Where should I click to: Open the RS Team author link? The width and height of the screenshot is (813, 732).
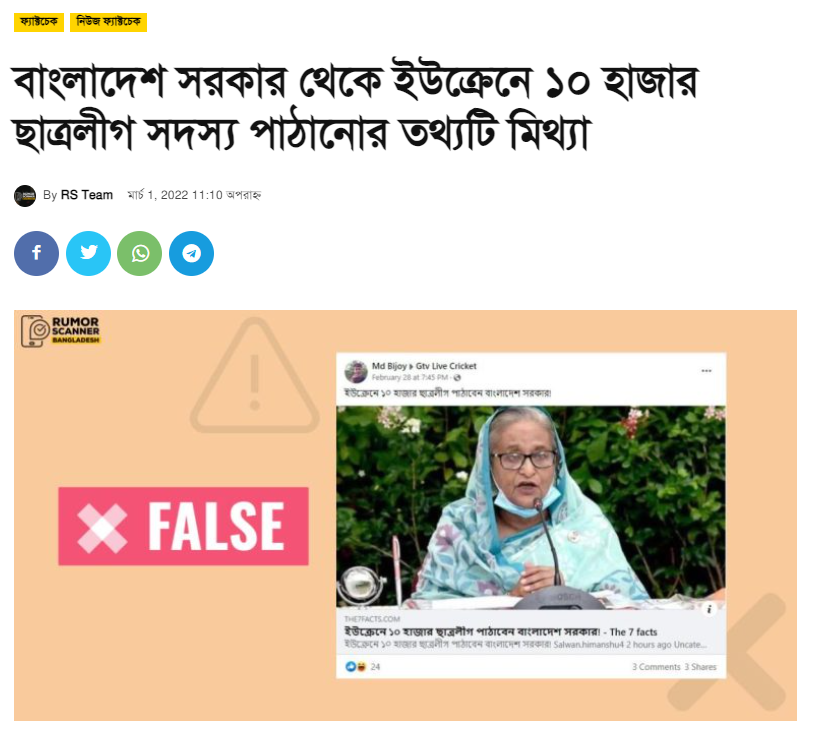87,195
